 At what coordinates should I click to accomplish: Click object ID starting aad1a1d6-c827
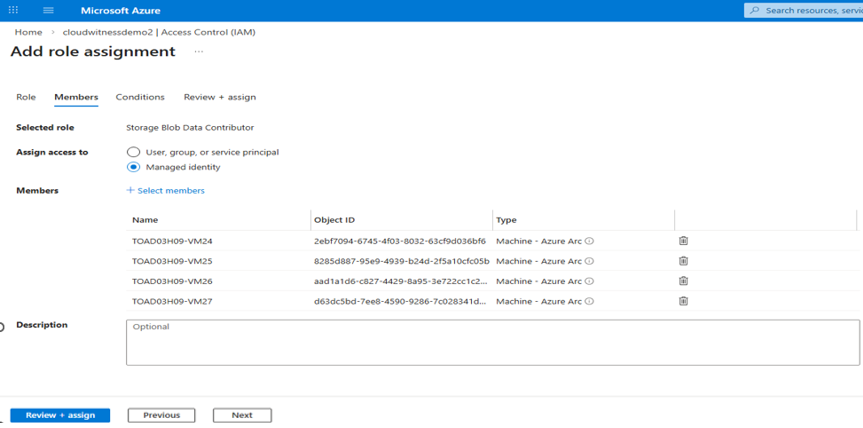[401, 281]
